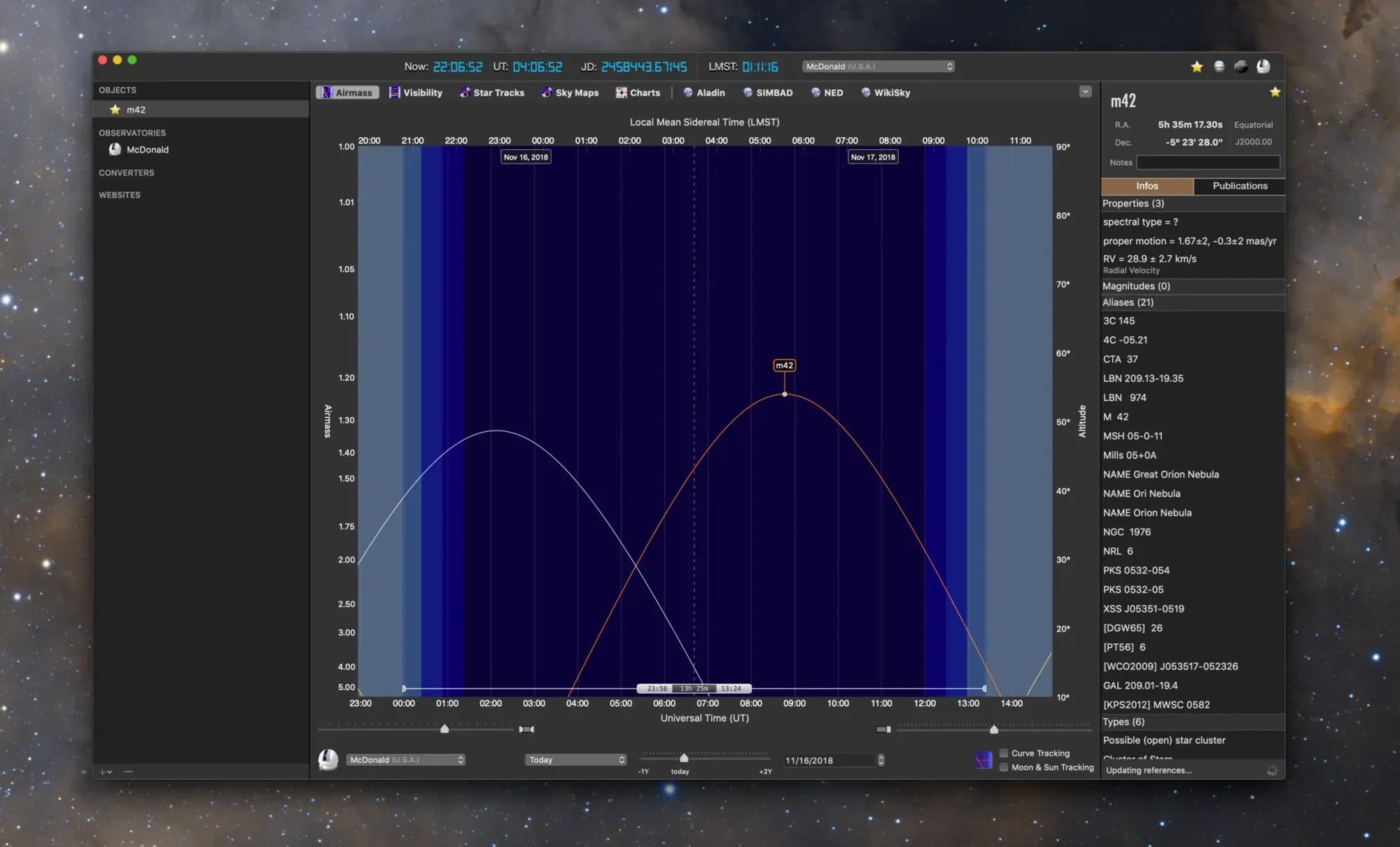Viewport: 1400px width, 847px height.
Task: Click the Notes input field
Action: pos(1207,162)
